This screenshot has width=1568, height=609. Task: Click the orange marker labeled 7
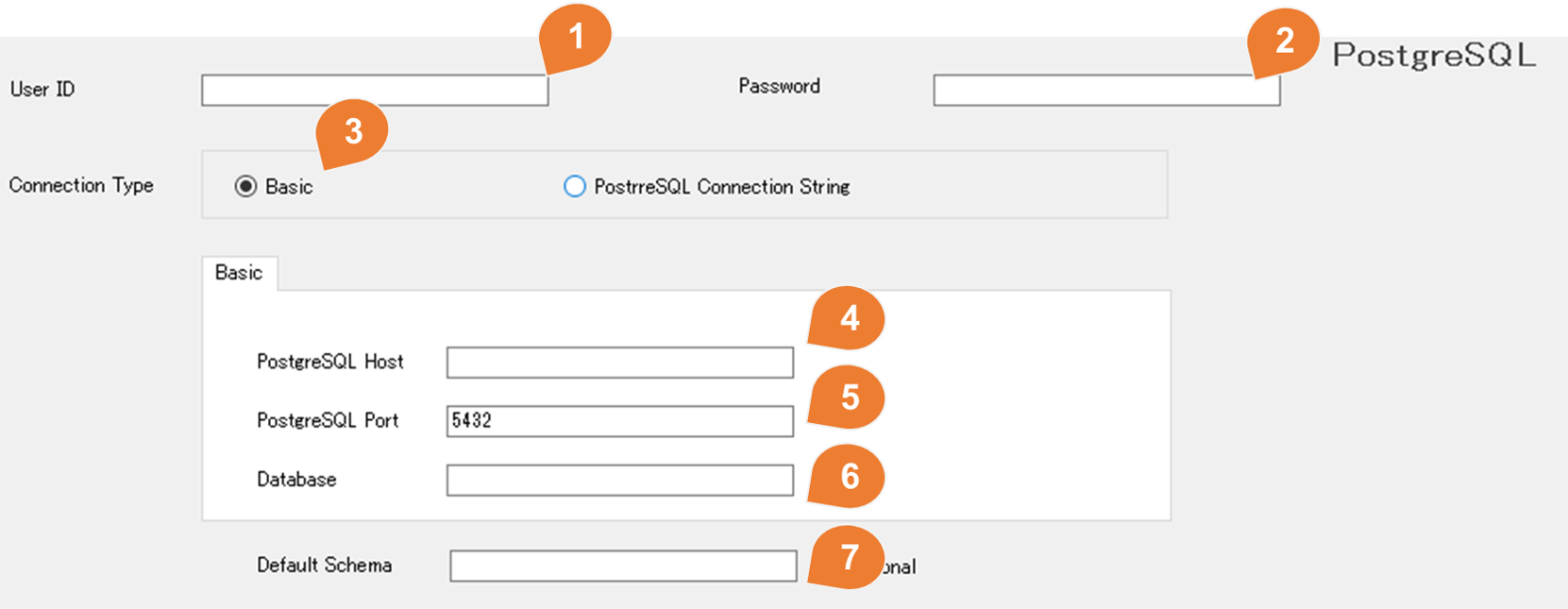coord(848,558)
